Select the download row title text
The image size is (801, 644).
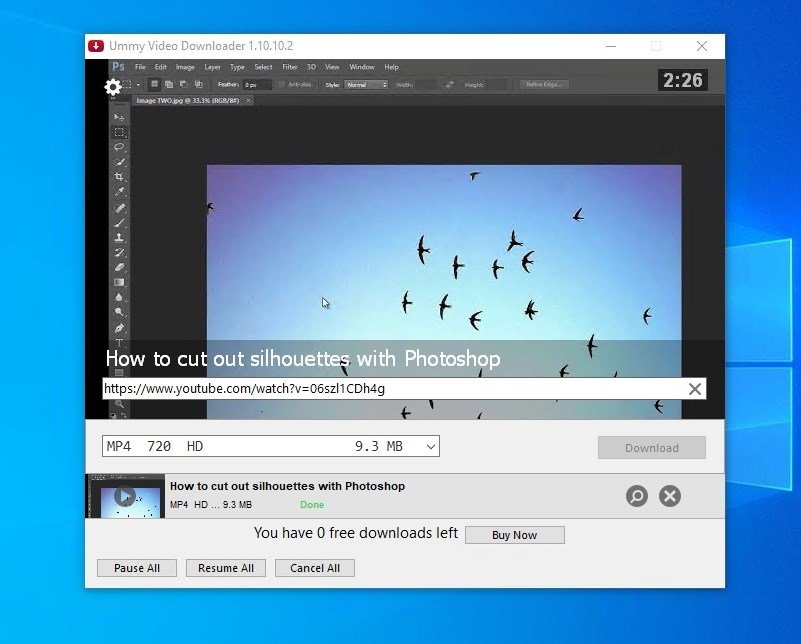(x=287, y=486)
